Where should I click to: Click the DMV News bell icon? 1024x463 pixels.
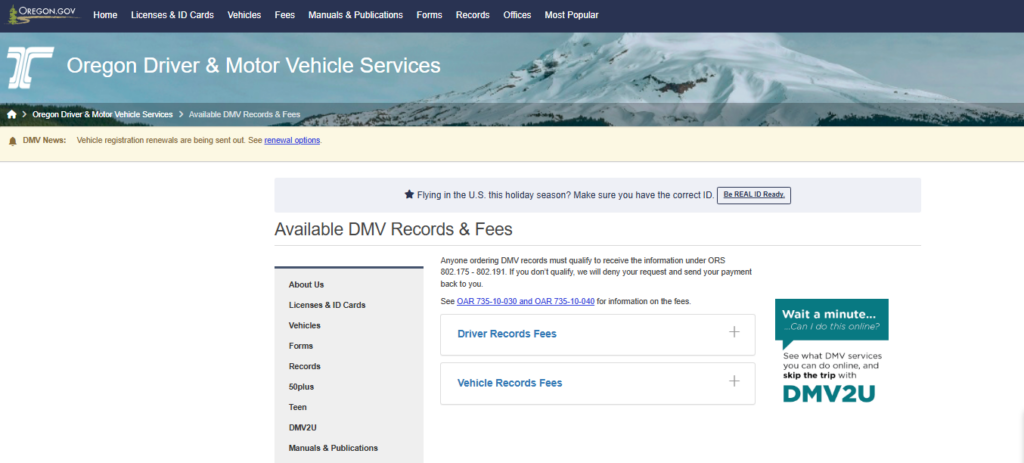pos(12,141)
